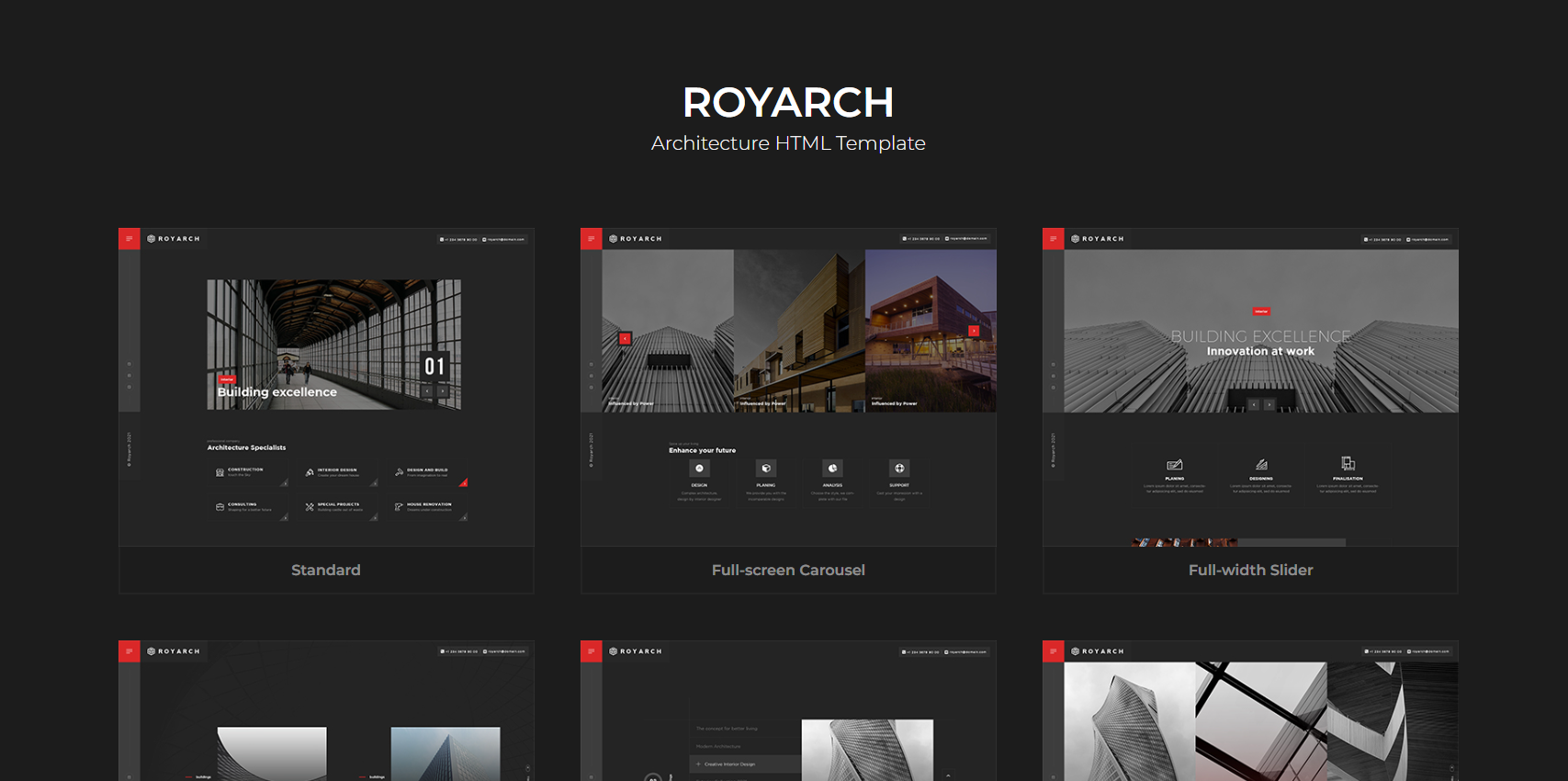Click Architecture Specialists heading in Standard preview
Viewport: 1568px width, 781px height.
coord(246,447)
